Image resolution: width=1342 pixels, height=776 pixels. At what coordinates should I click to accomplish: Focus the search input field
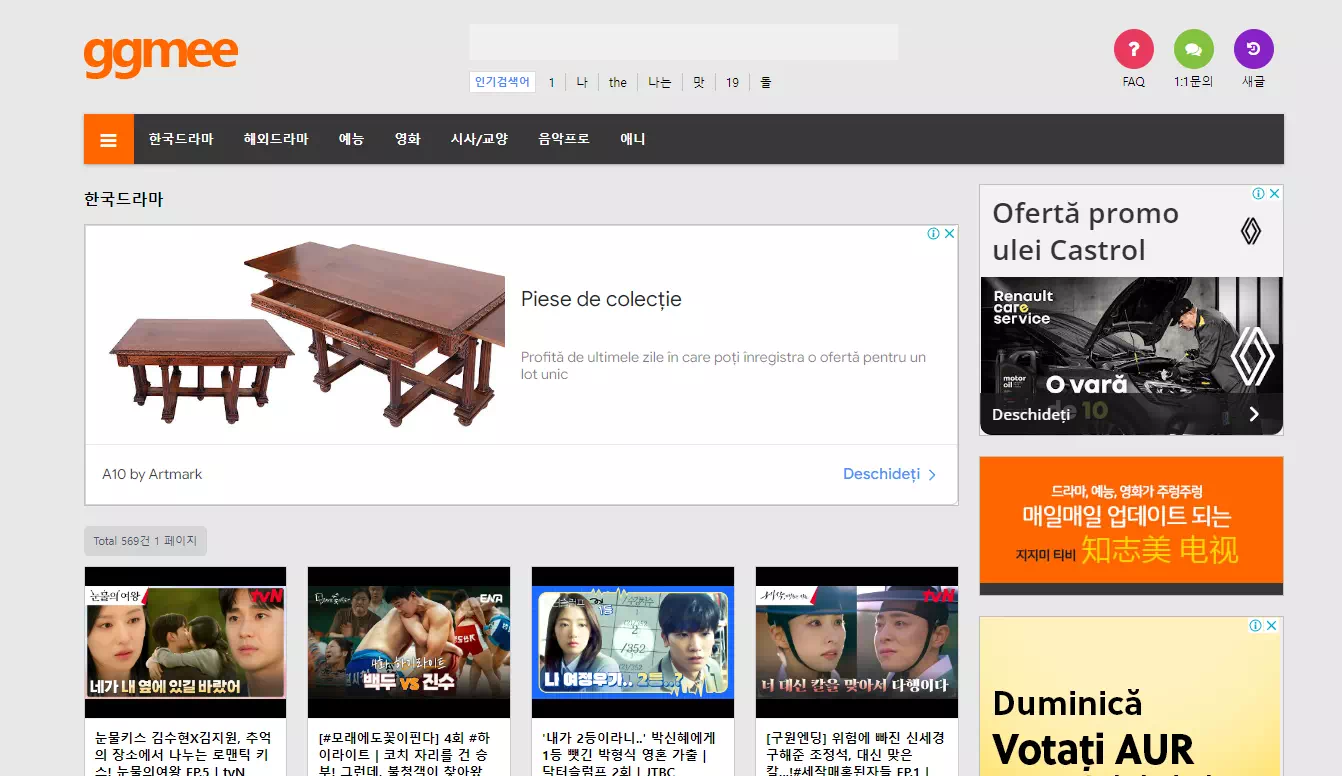coord(684,42)
